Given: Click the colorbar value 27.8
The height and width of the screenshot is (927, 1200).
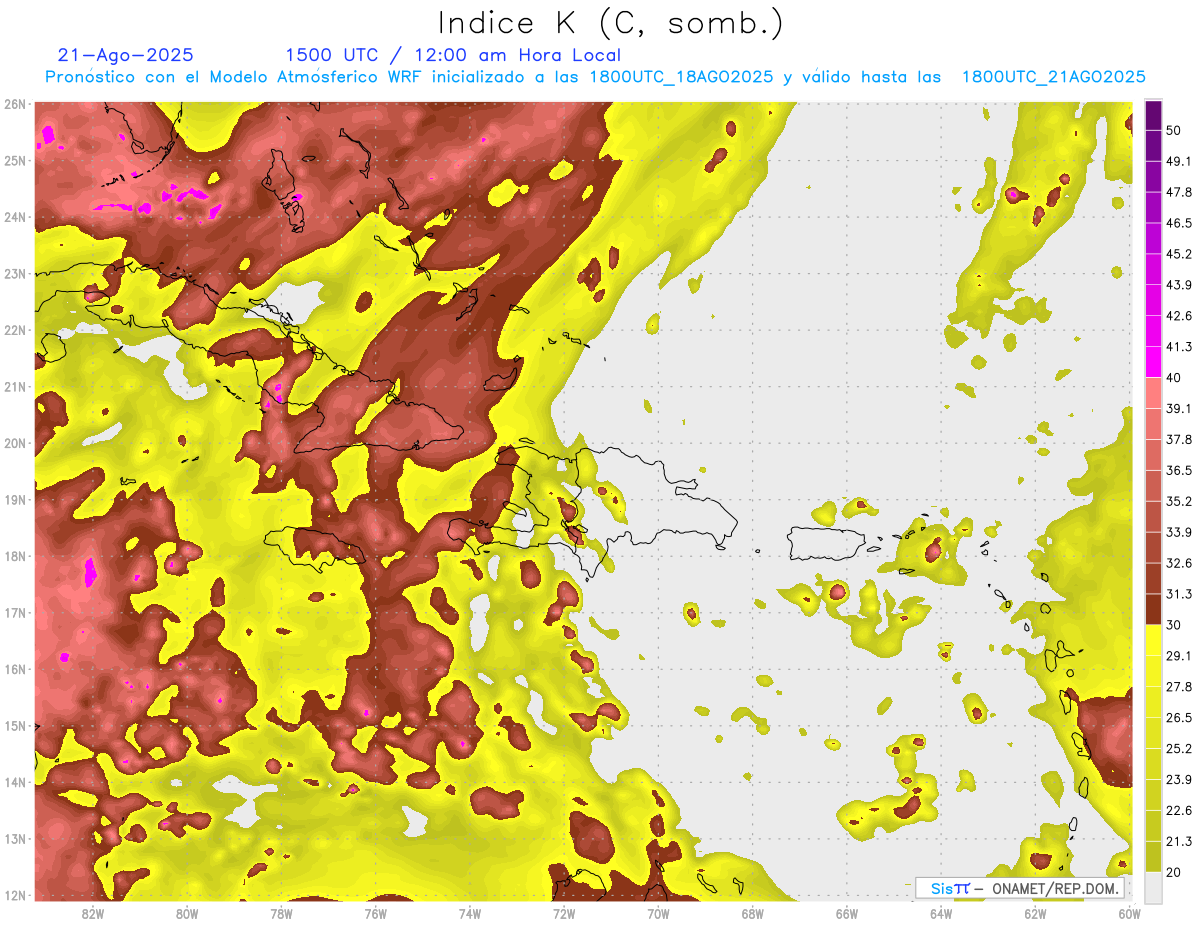Looking at the screenshot, I should [1179, 687].
